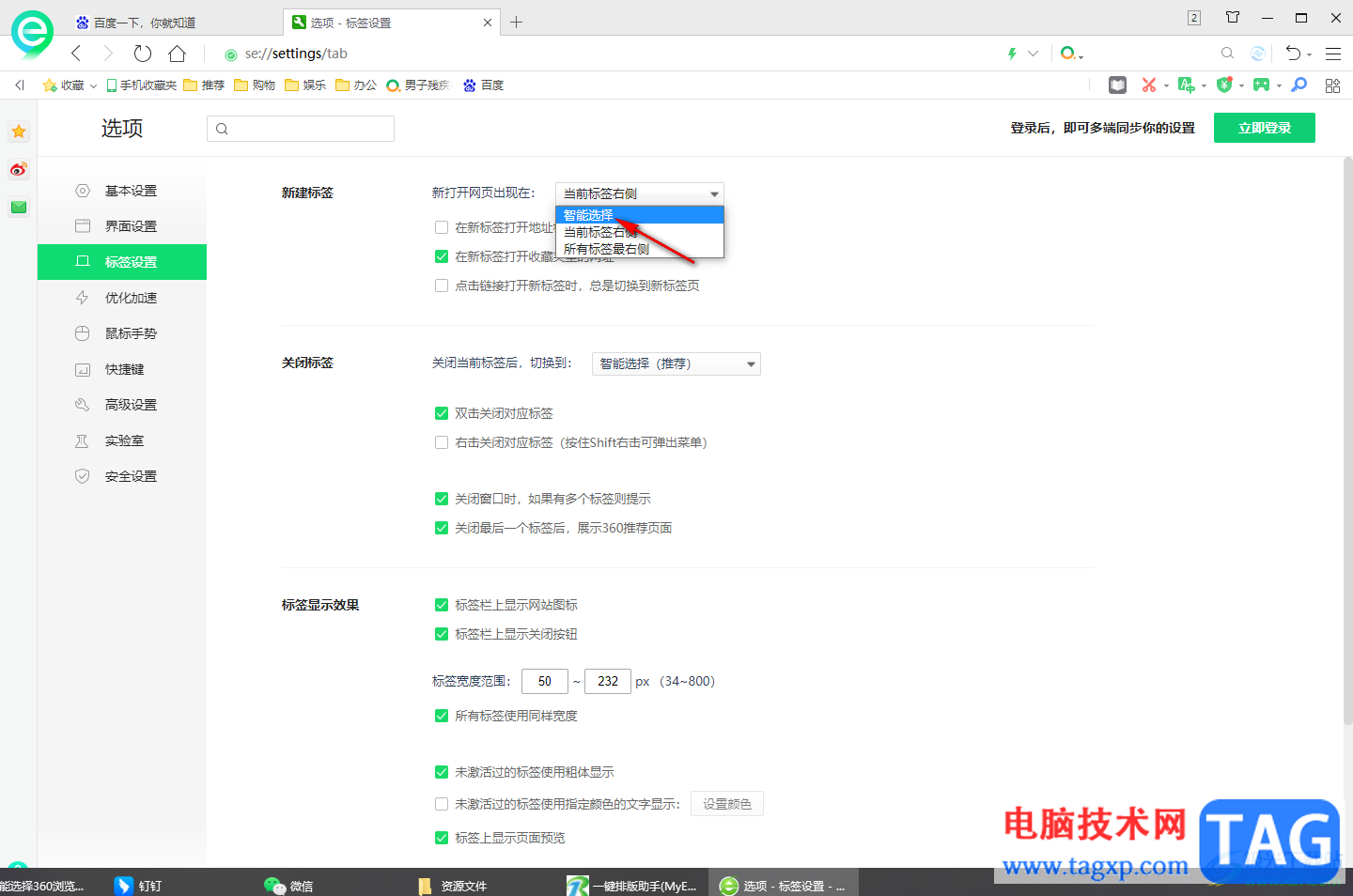1353x896 pixels.
Task: Open the 优化加速 section
Action: coord(122,298)
